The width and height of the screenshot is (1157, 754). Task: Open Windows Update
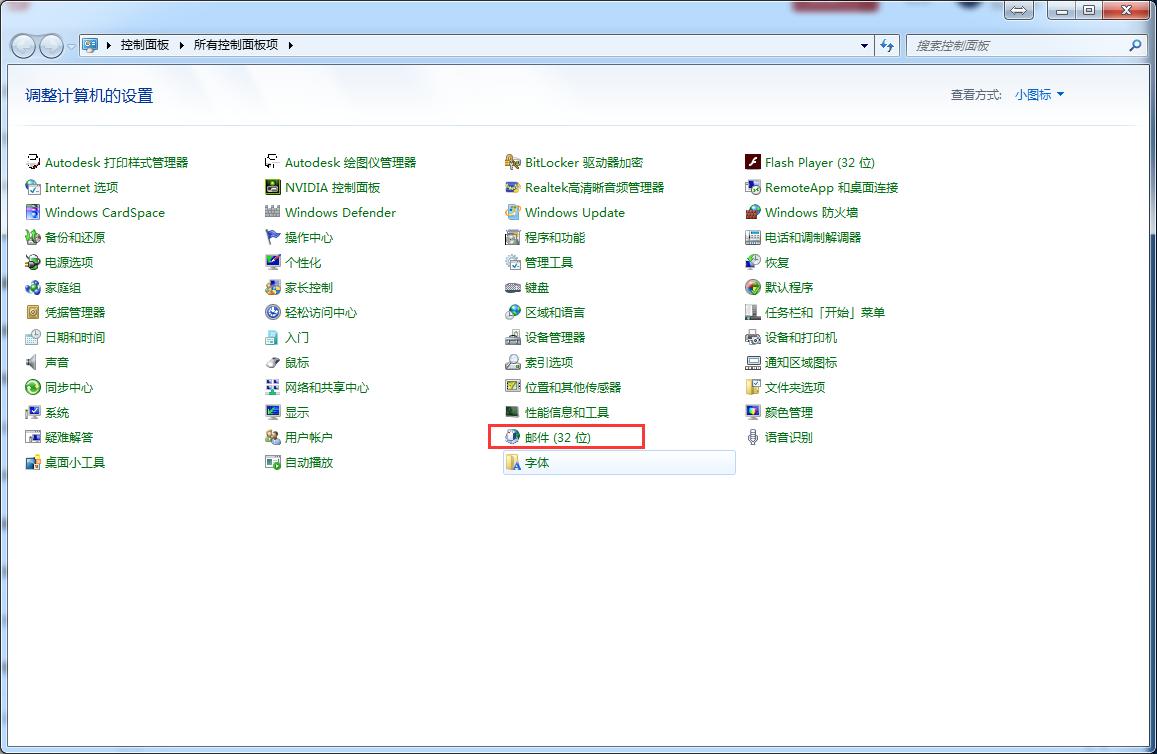point(574,212)
